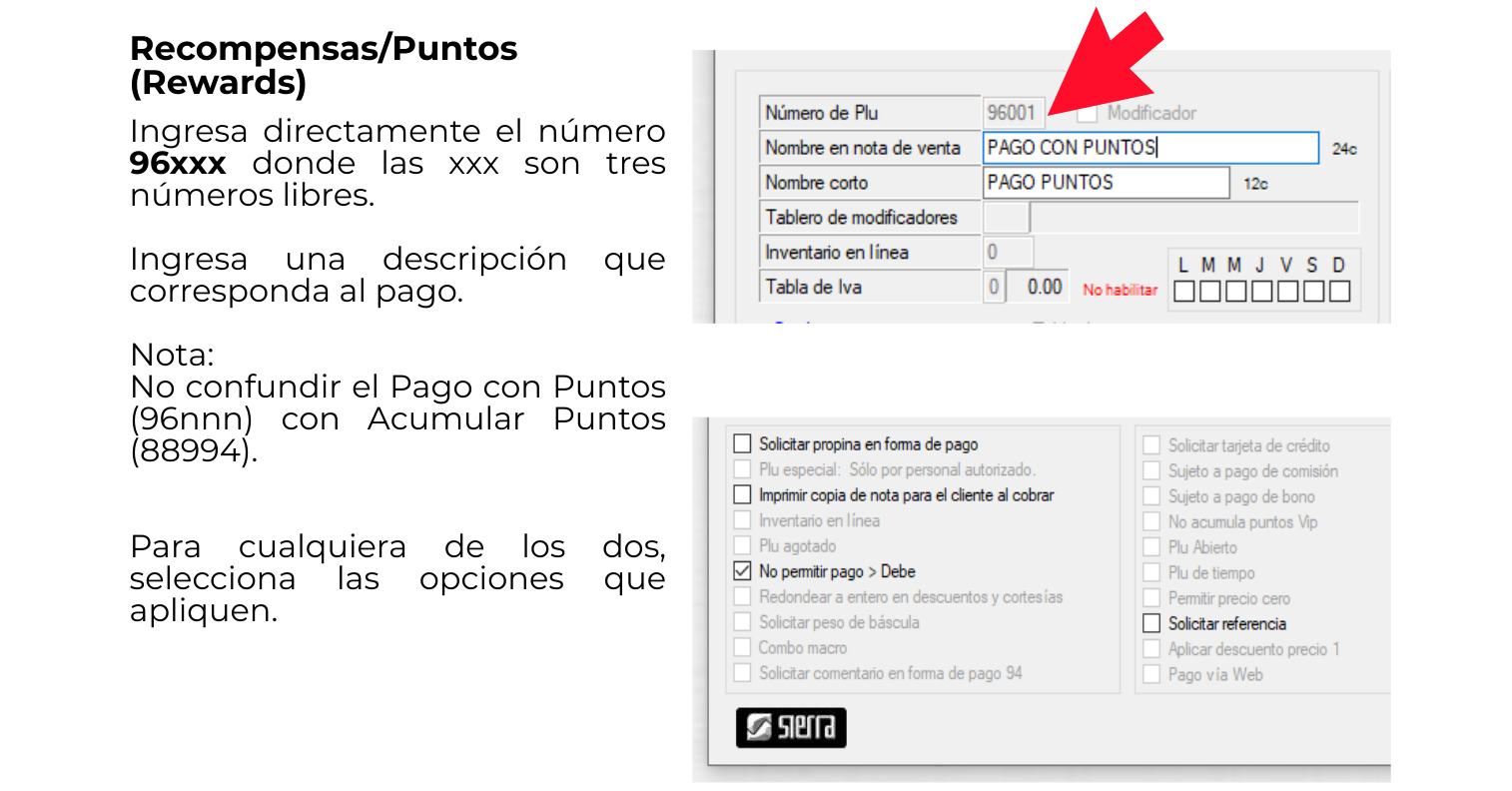Enable Solicitar propina en forma de pago
This screenshot has width=1512, height=791.
(742, 443)
